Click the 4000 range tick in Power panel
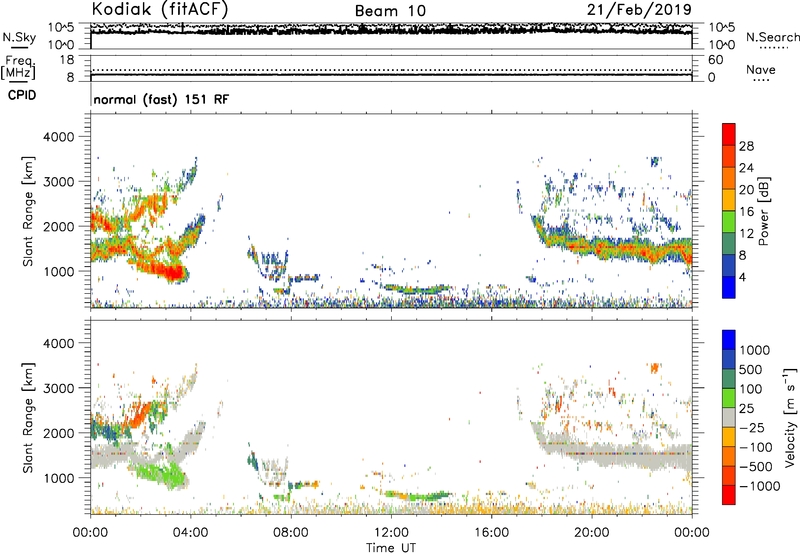The height and width of the screenshot is (554, 800). click(59, 137)
